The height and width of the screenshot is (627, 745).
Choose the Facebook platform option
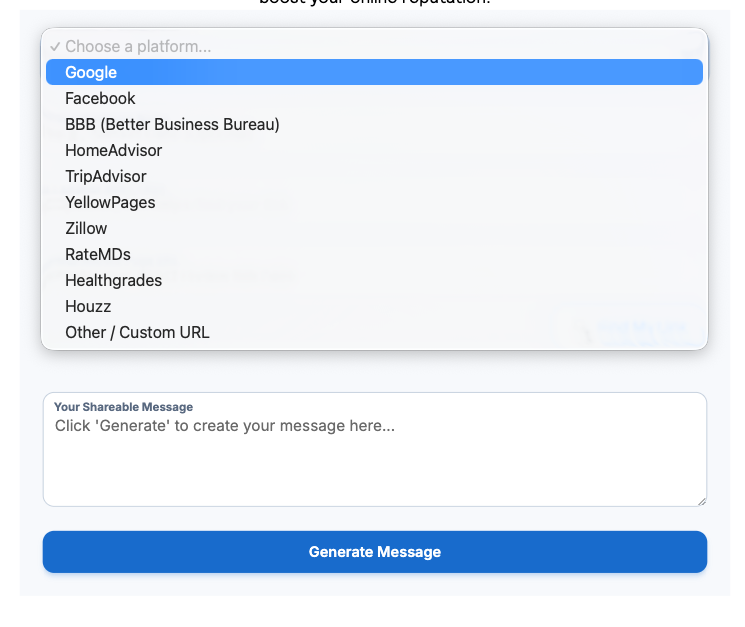(x=374, y=98)
